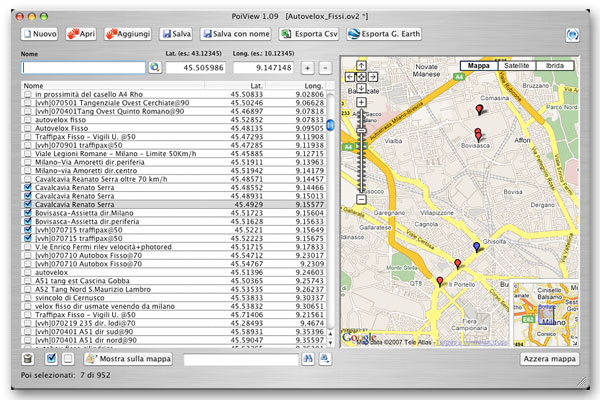This screenshot has width=600, height=400.
Task: Click the find-next icon right of binoculars
Action: (x=325, y=359)
